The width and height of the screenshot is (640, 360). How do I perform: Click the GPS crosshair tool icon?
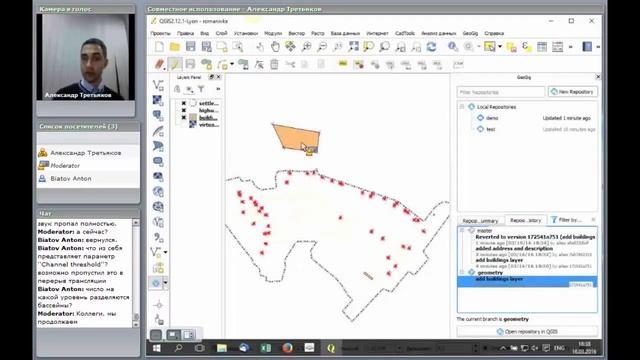[x=158, y=305]
